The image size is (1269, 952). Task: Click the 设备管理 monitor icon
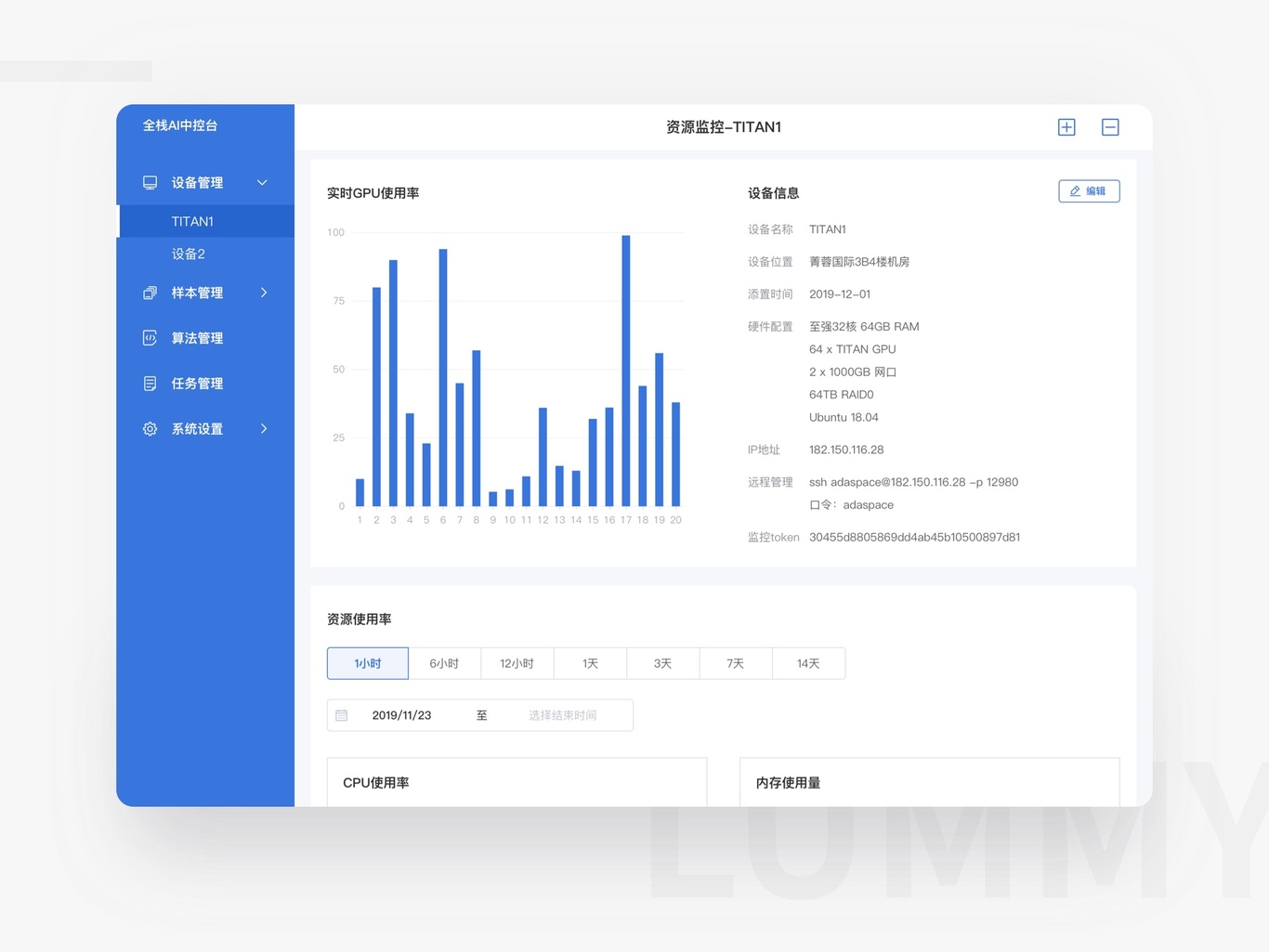click(x=150, y=183)
